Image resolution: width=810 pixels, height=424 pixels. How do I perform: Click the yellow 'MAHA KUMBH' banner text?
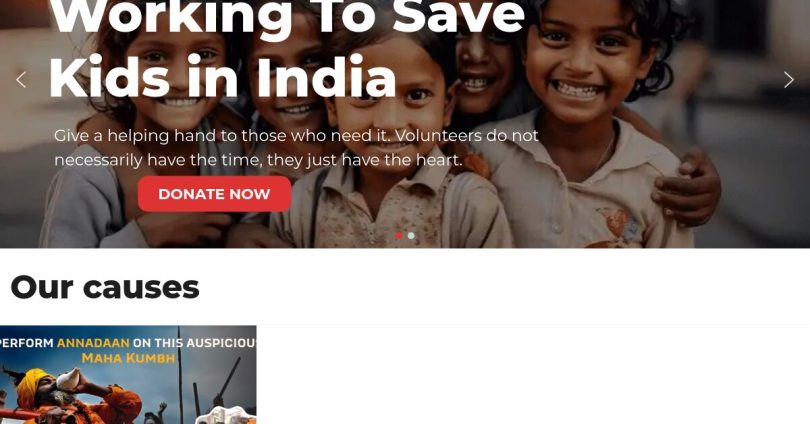coord(129,358)
